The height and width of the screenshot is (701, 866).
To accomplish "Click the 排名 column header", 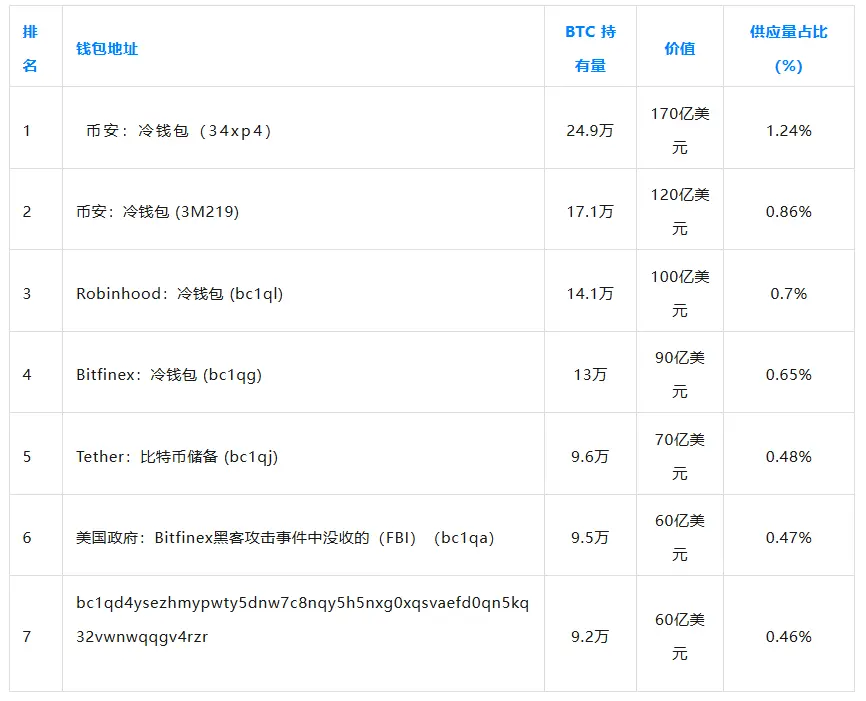I will tap(30, 48).
